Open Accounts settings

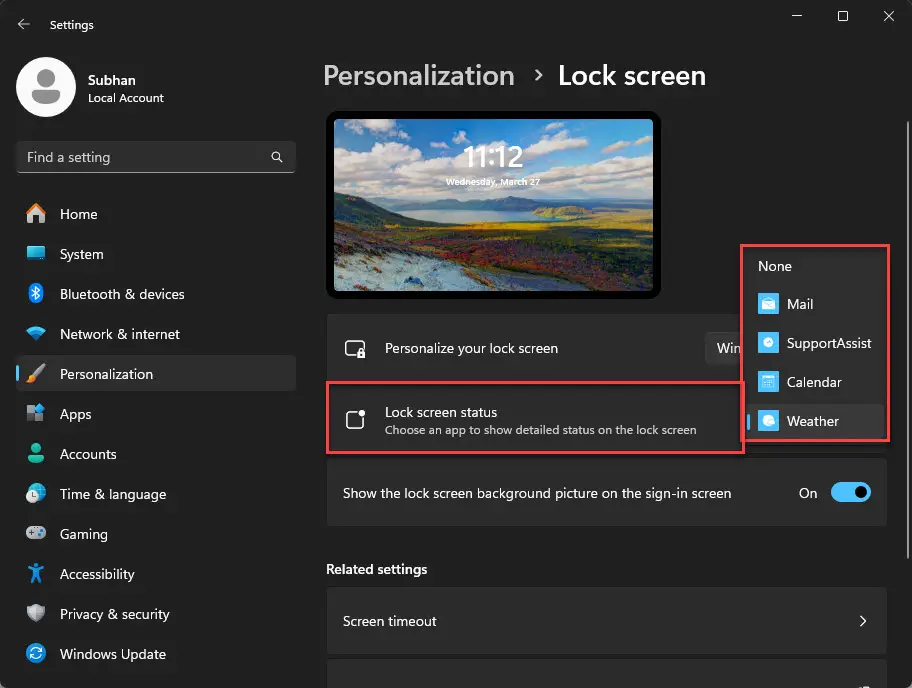tap(156, 454)
